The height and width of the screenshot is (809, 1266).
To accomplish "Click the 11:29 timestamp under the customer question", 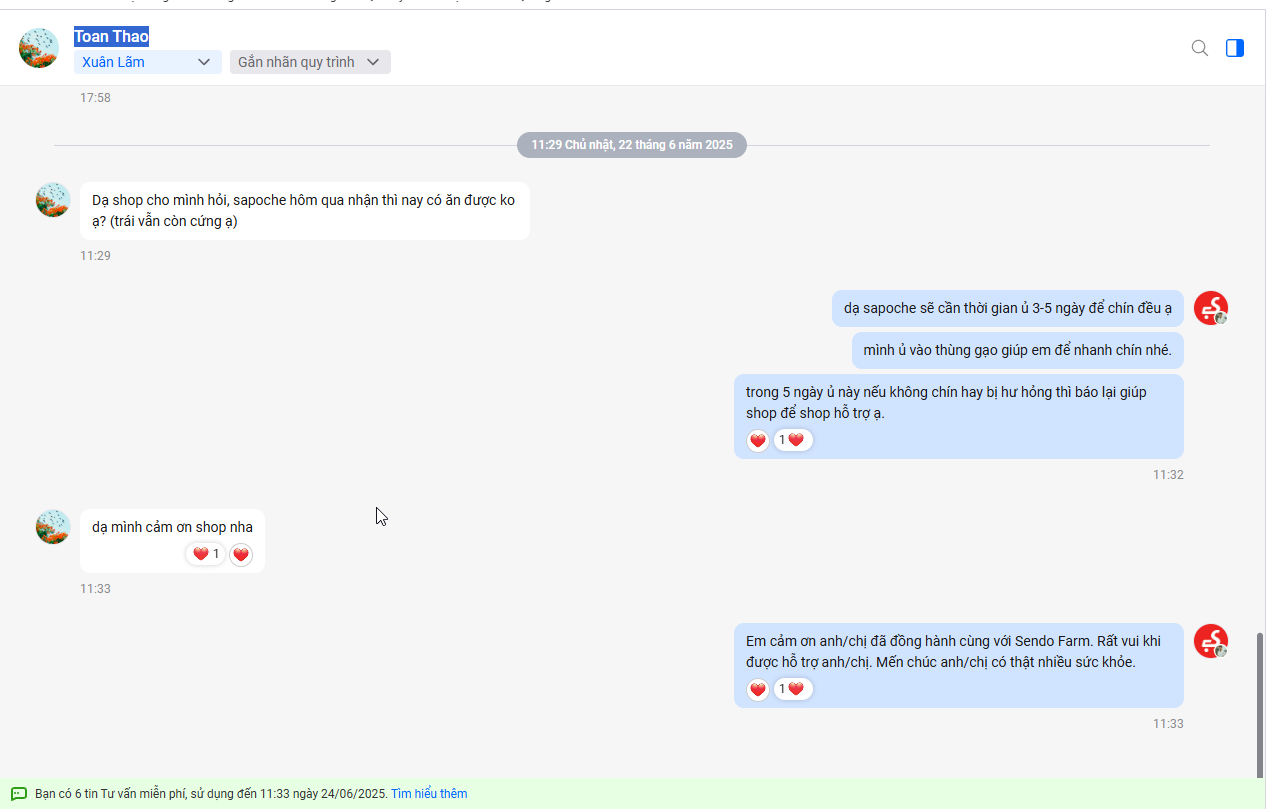I will pyautogui.click(x=95, y=256).
